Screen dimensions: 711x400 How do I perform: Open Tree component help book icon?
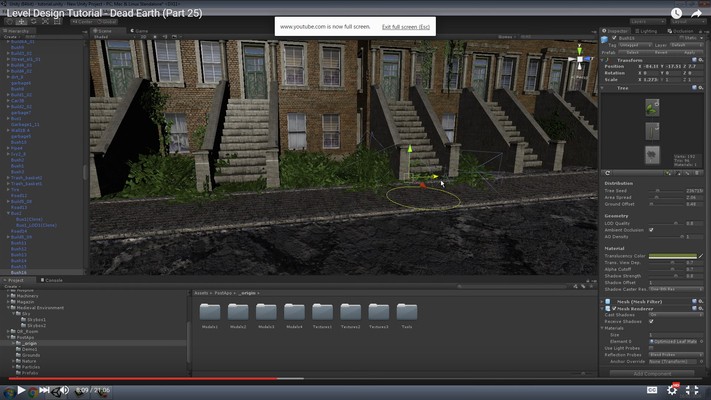click(694, 88)
